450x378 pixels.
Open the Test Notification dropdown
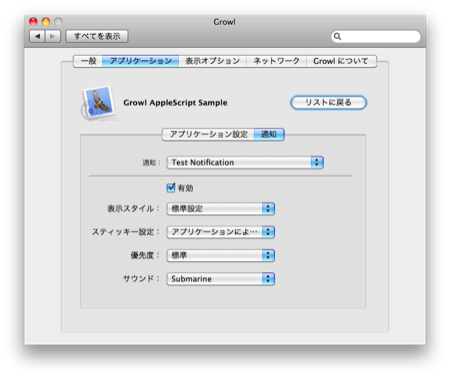(245, 162)
